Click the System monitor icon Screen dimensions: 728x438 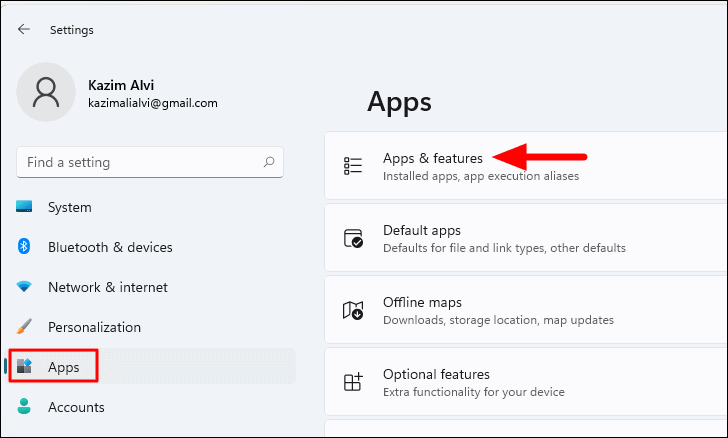tap(24, 207)
